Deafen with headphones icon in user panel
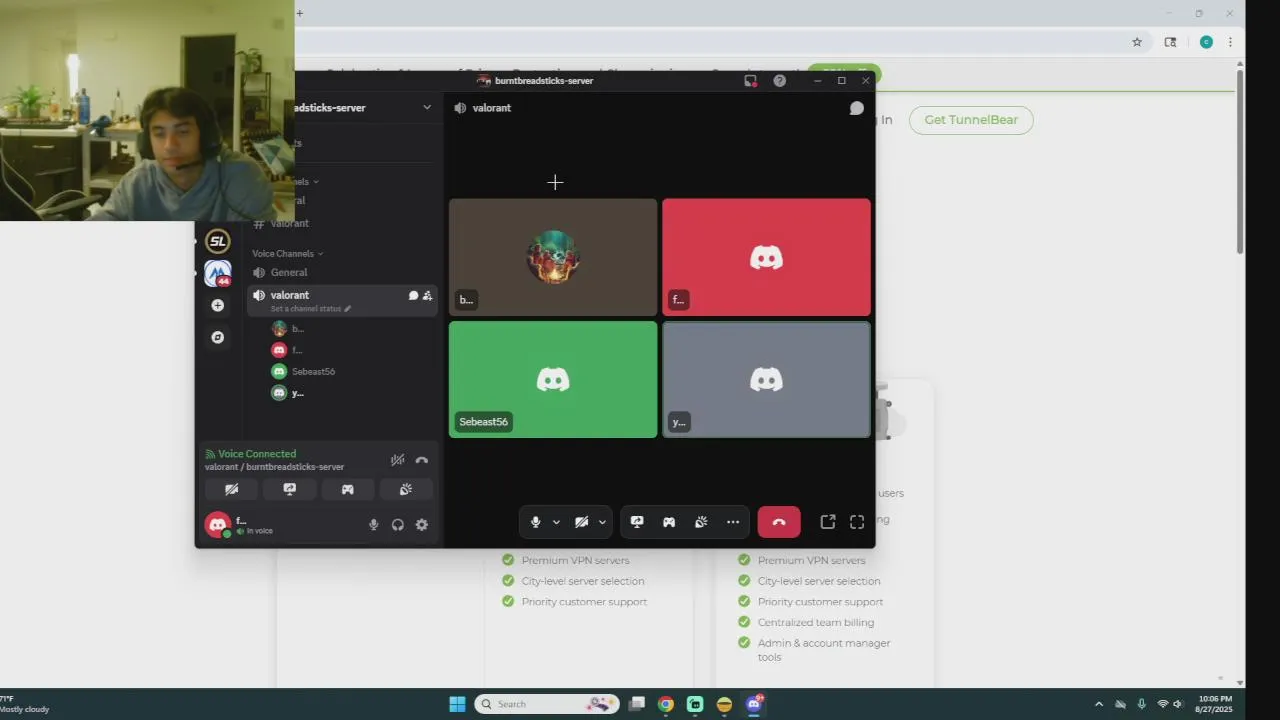1280x720 pixels. [x=398, y=525]
